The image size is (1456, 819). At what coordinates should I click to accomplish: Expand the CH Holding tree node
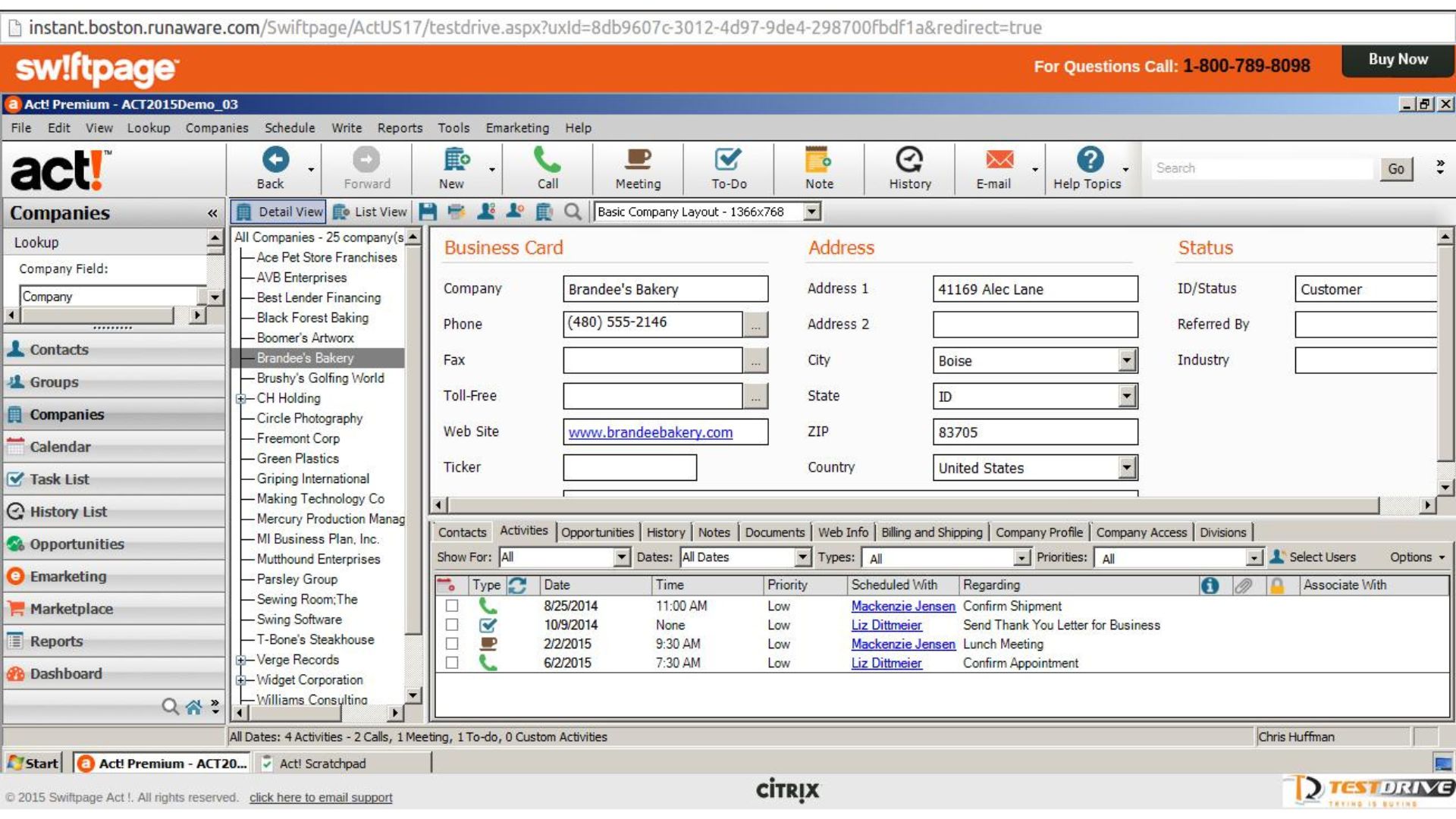coord(240,399)
